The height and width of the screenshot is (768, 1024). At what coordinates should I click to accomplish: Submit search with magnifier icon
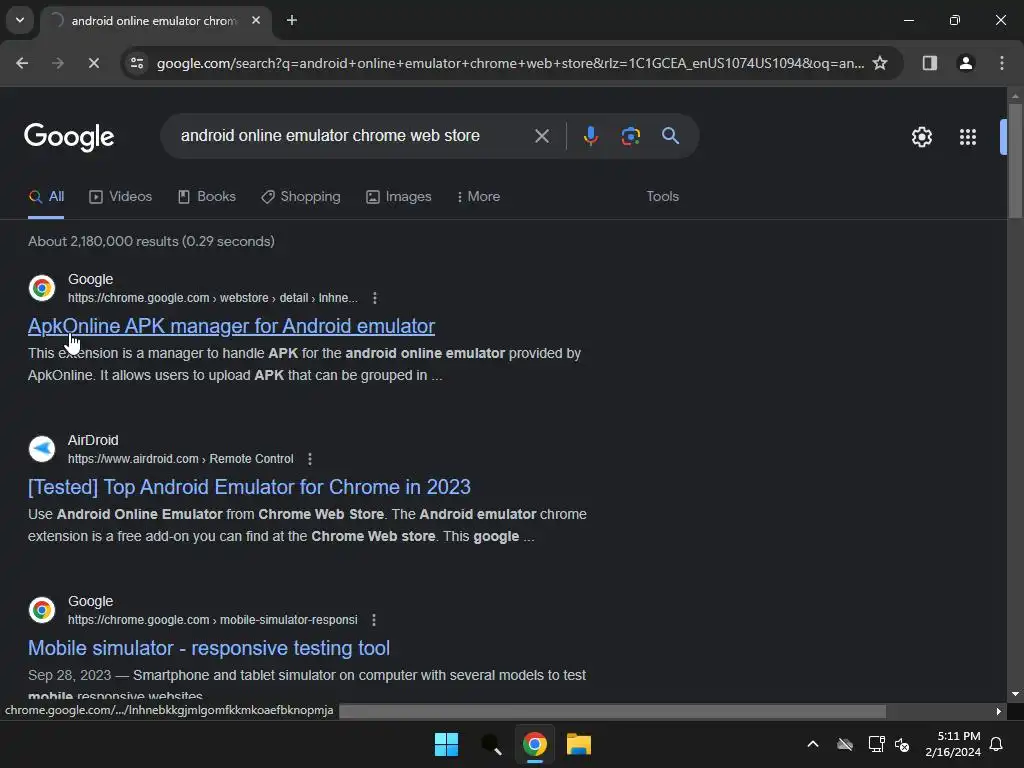pos(670,136)
